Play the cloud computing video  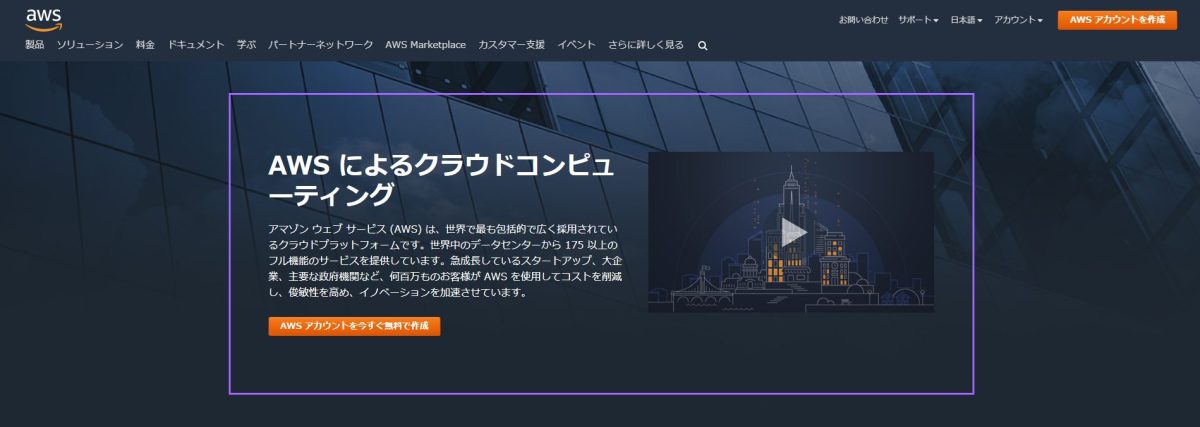click(x=793, y=232)
